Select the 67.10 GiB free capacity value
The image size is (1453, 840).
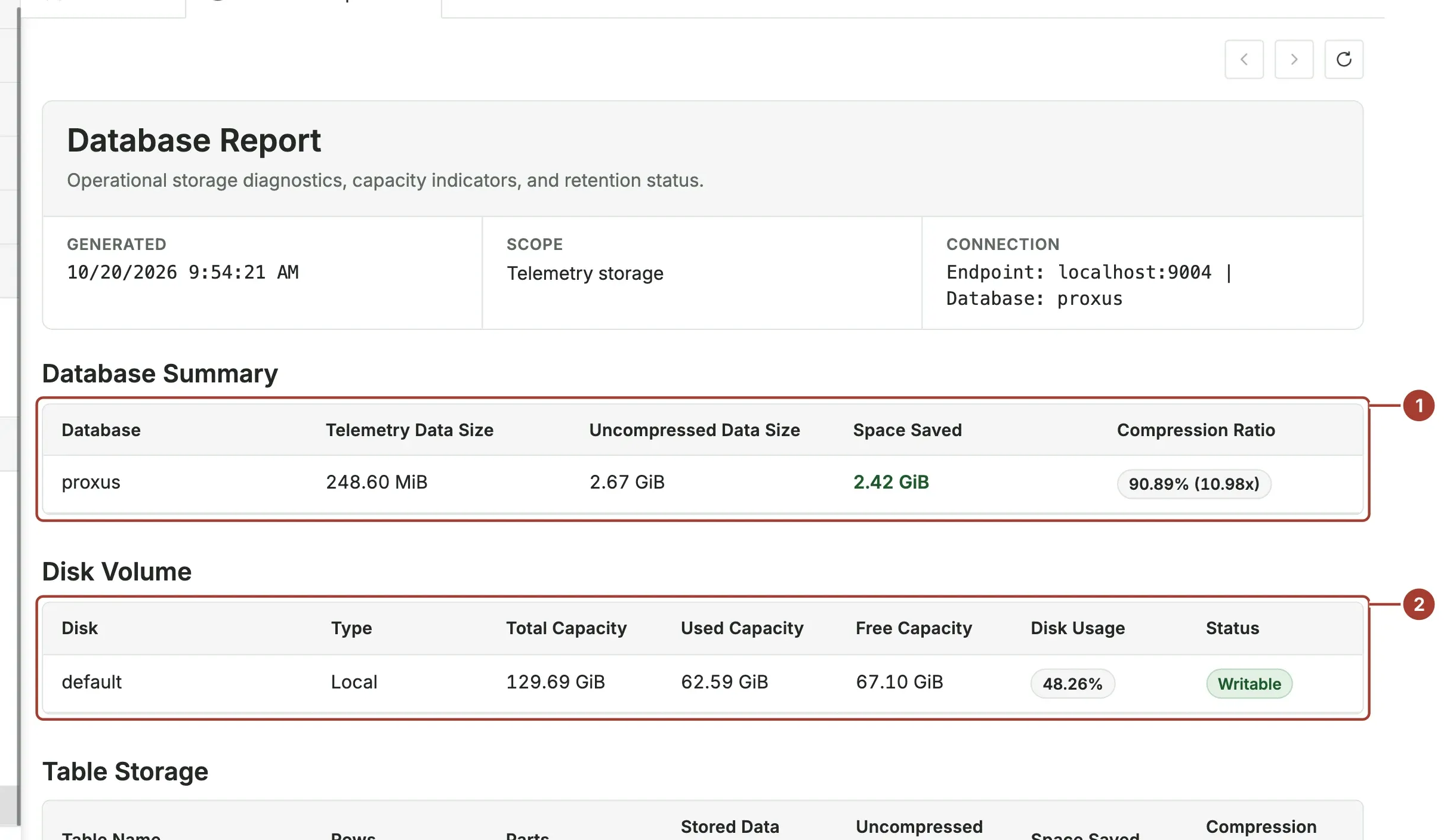(x=899, y=682)
